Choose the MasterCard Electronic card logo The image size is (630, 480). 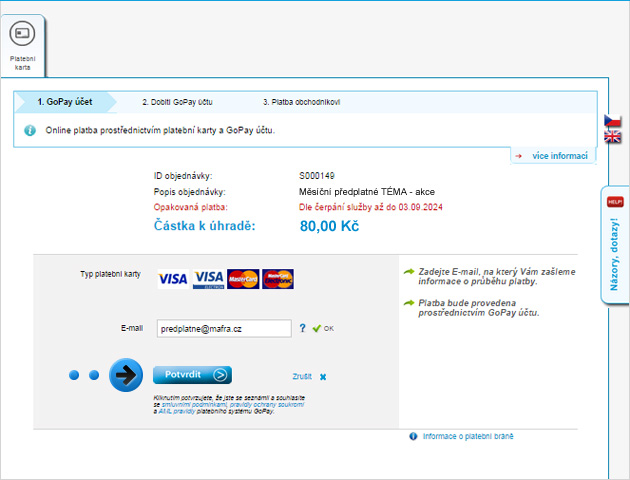click(278, 279)
